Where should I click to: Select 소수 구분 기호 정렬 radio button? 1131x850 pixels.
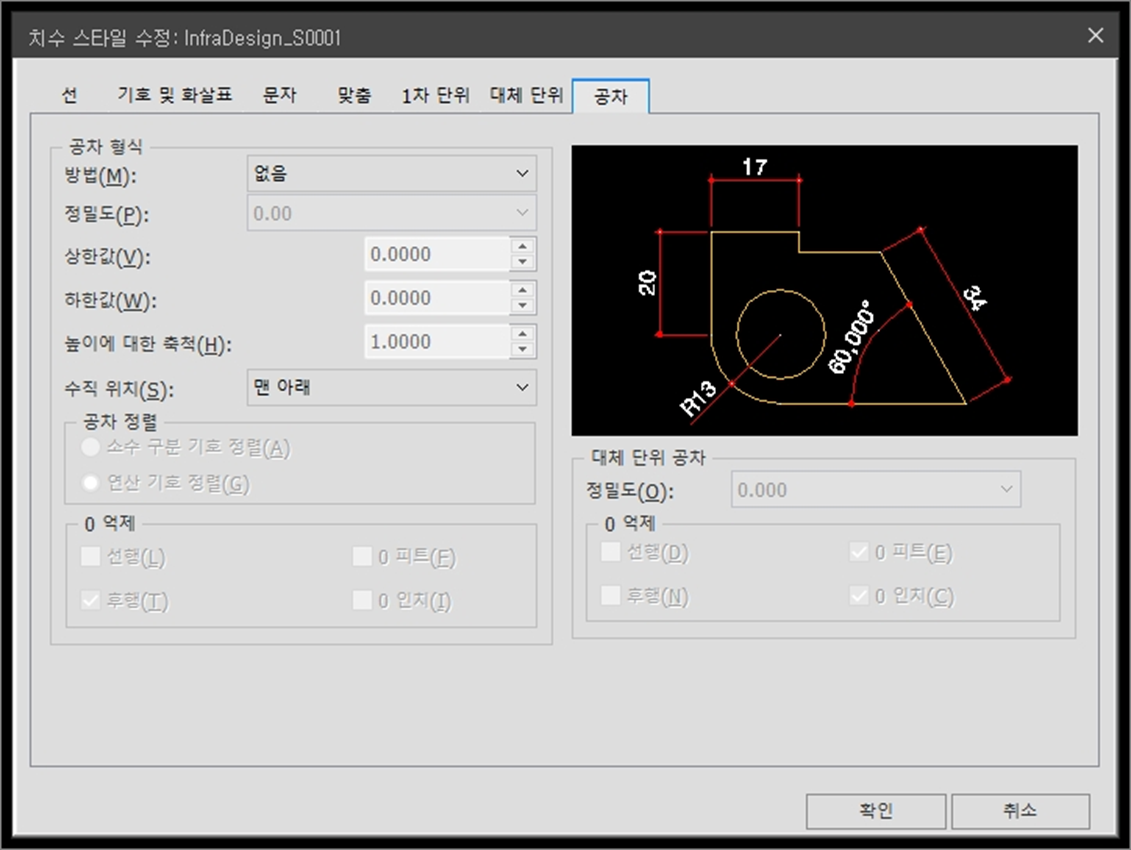coord(92,448)
